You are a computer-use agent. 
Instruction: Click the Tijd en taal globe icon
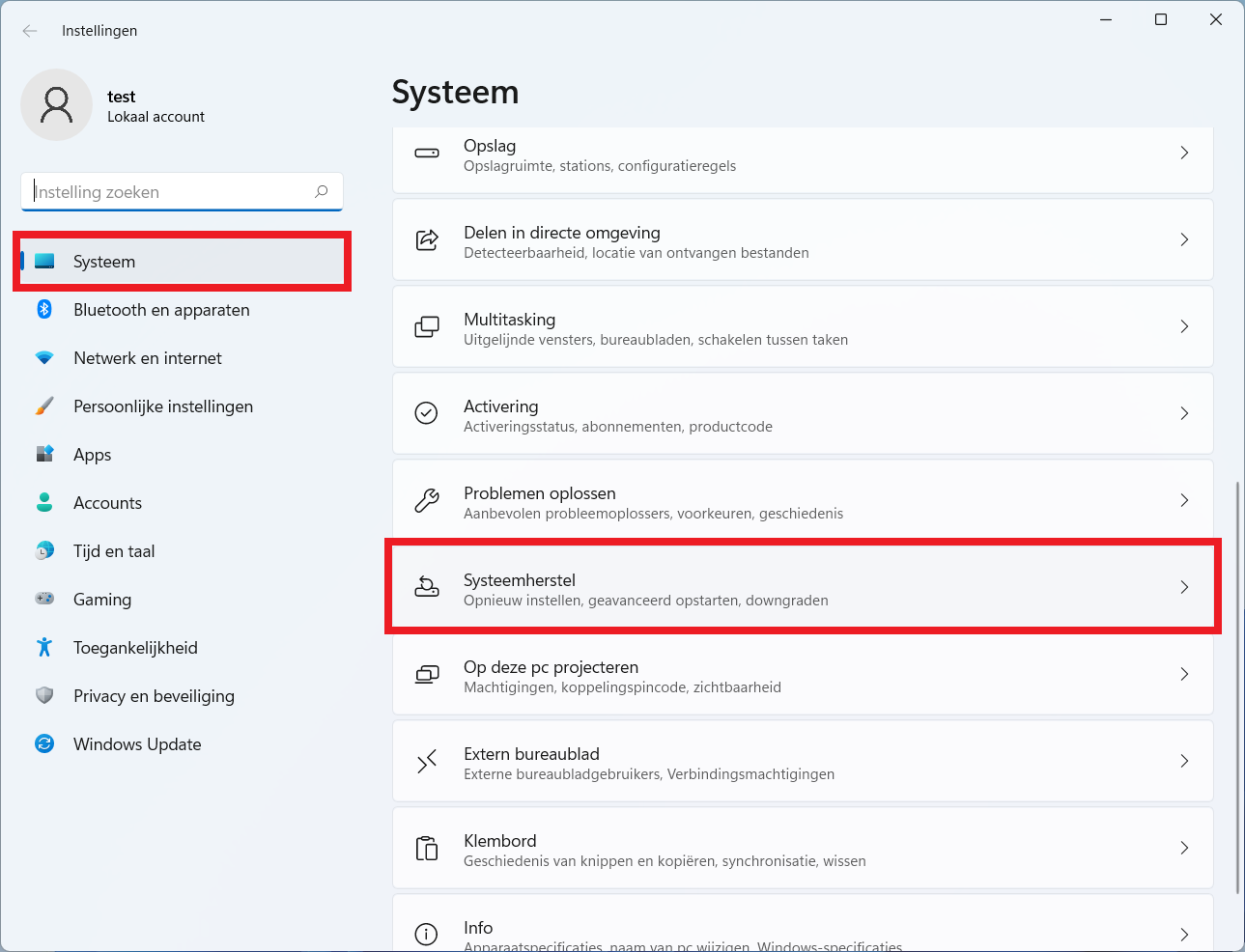(x=44, y=550)
